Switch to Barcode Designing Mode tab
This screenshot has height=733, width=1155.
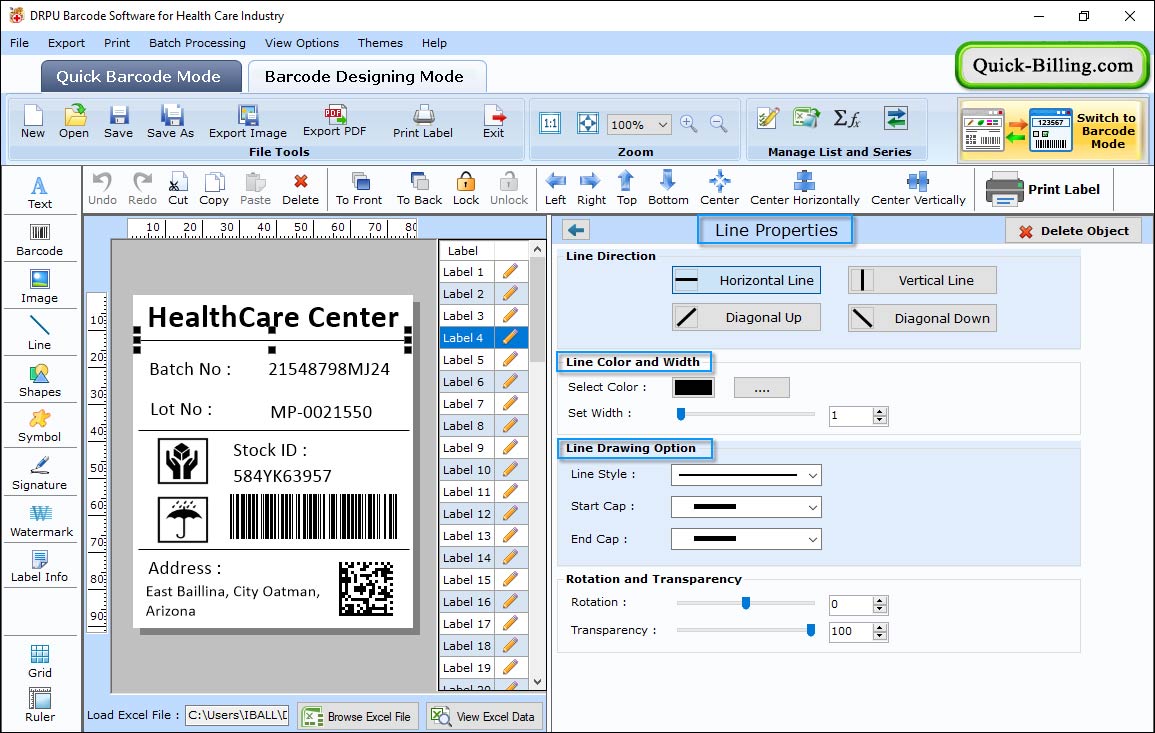tap(366, 77)
